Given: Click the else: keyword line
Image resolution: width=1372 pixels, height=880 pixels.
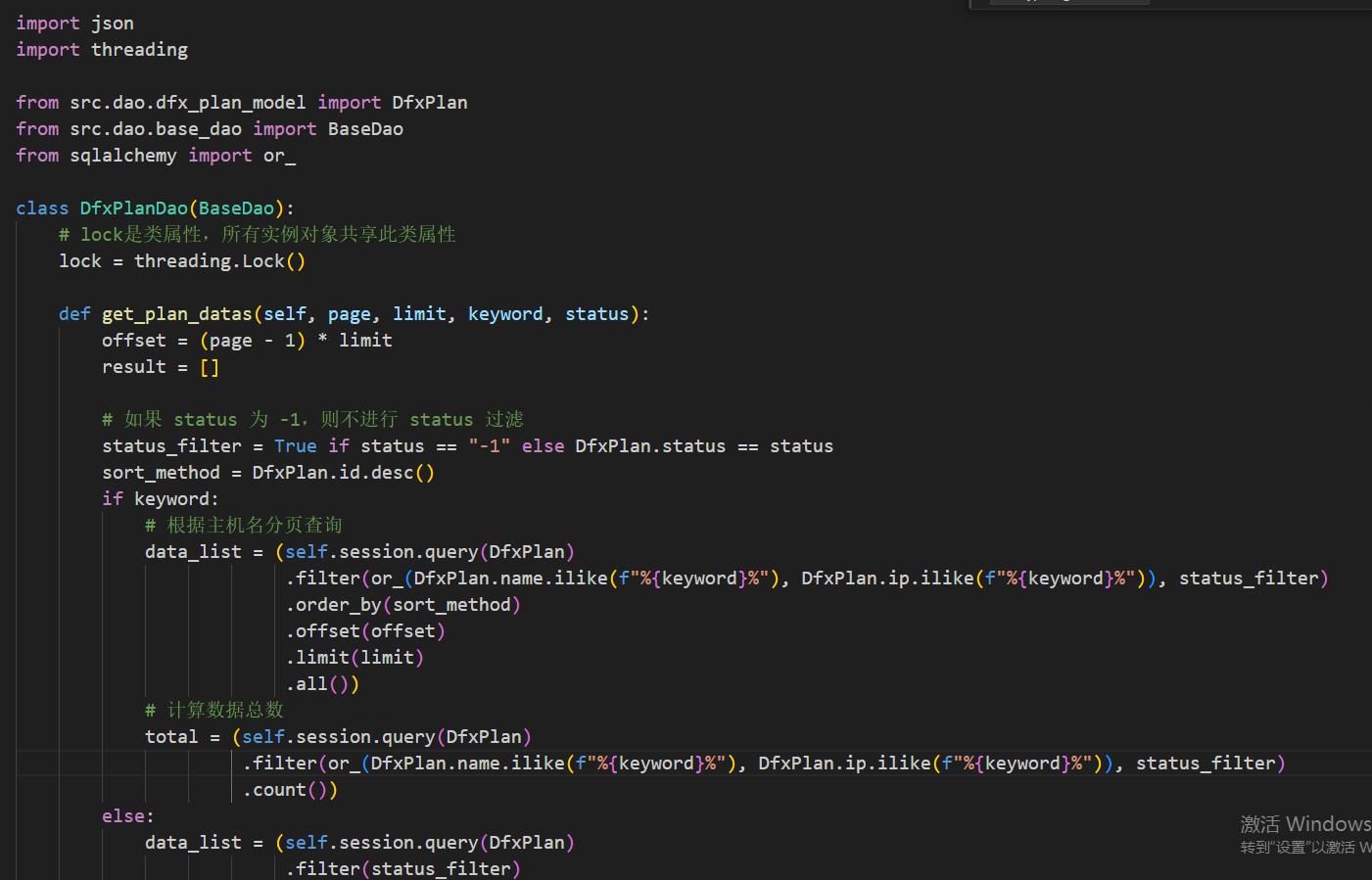Looking at the screenshot, I should (127, 816).
